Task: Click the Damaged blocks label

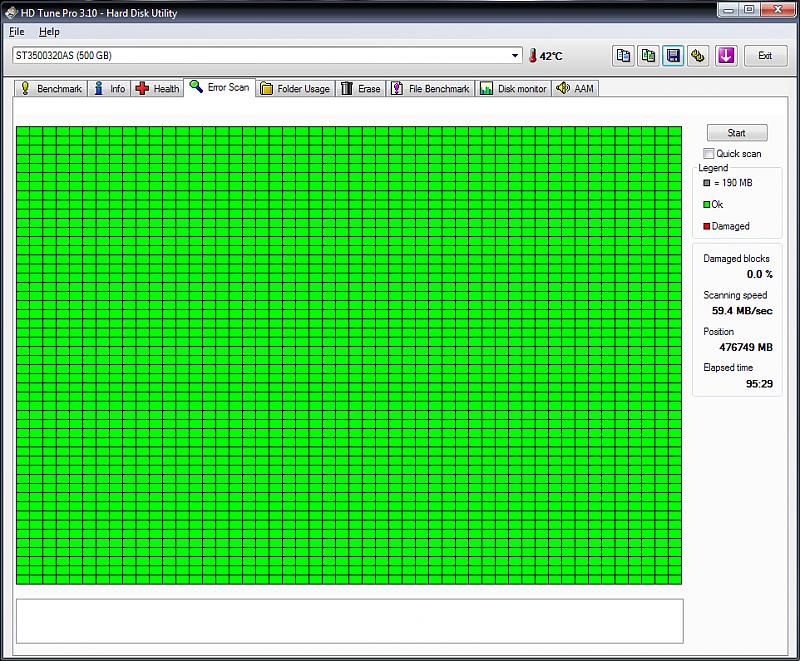Action: click(736, 259)
